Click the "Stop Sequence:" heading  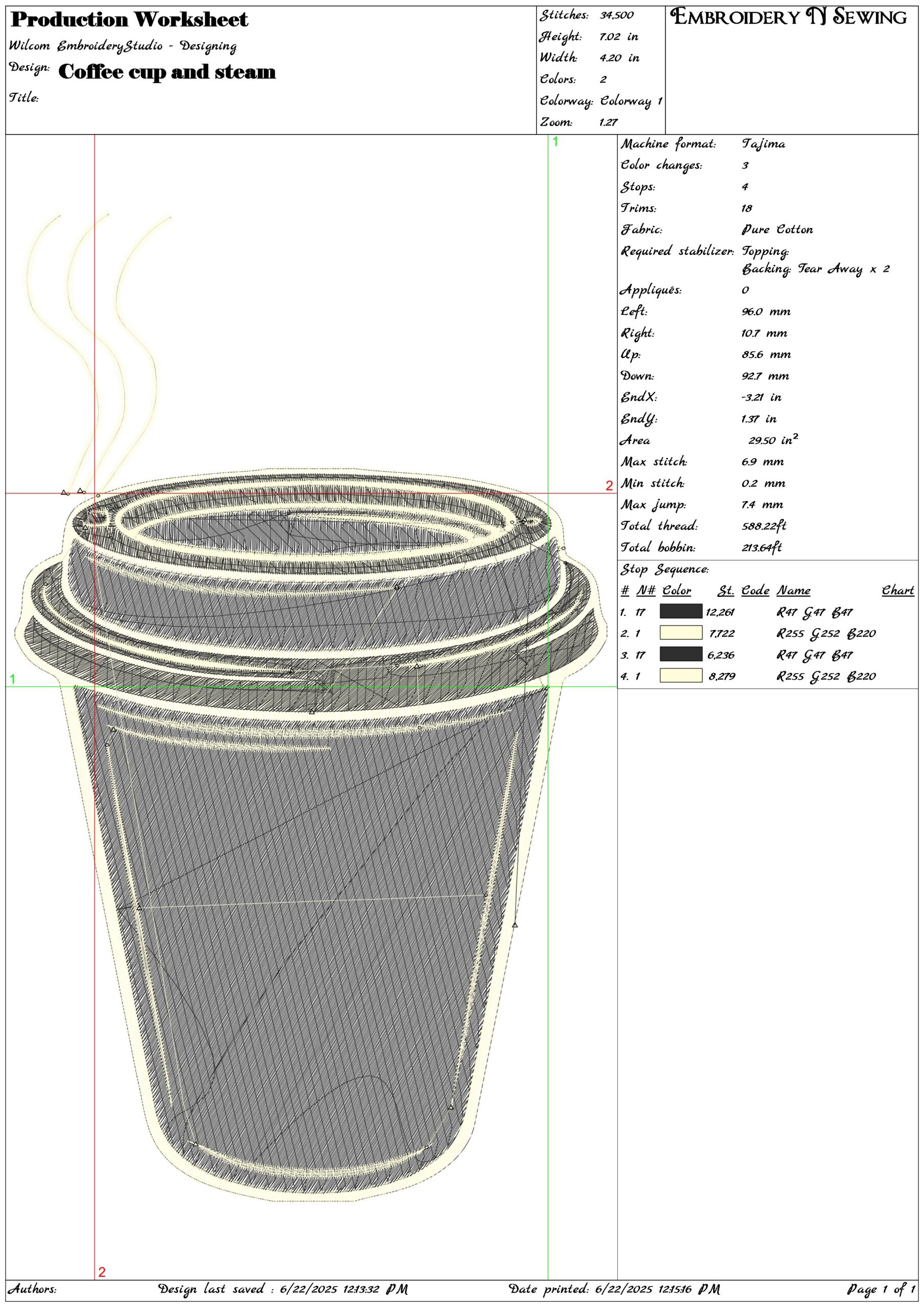pos(664,569)
